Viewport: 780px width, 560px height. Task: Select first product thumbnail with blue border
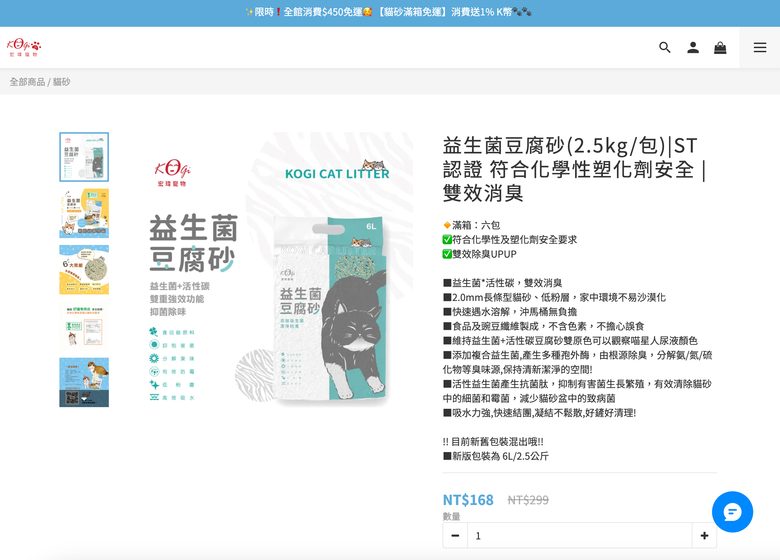(x=84, y=157)
